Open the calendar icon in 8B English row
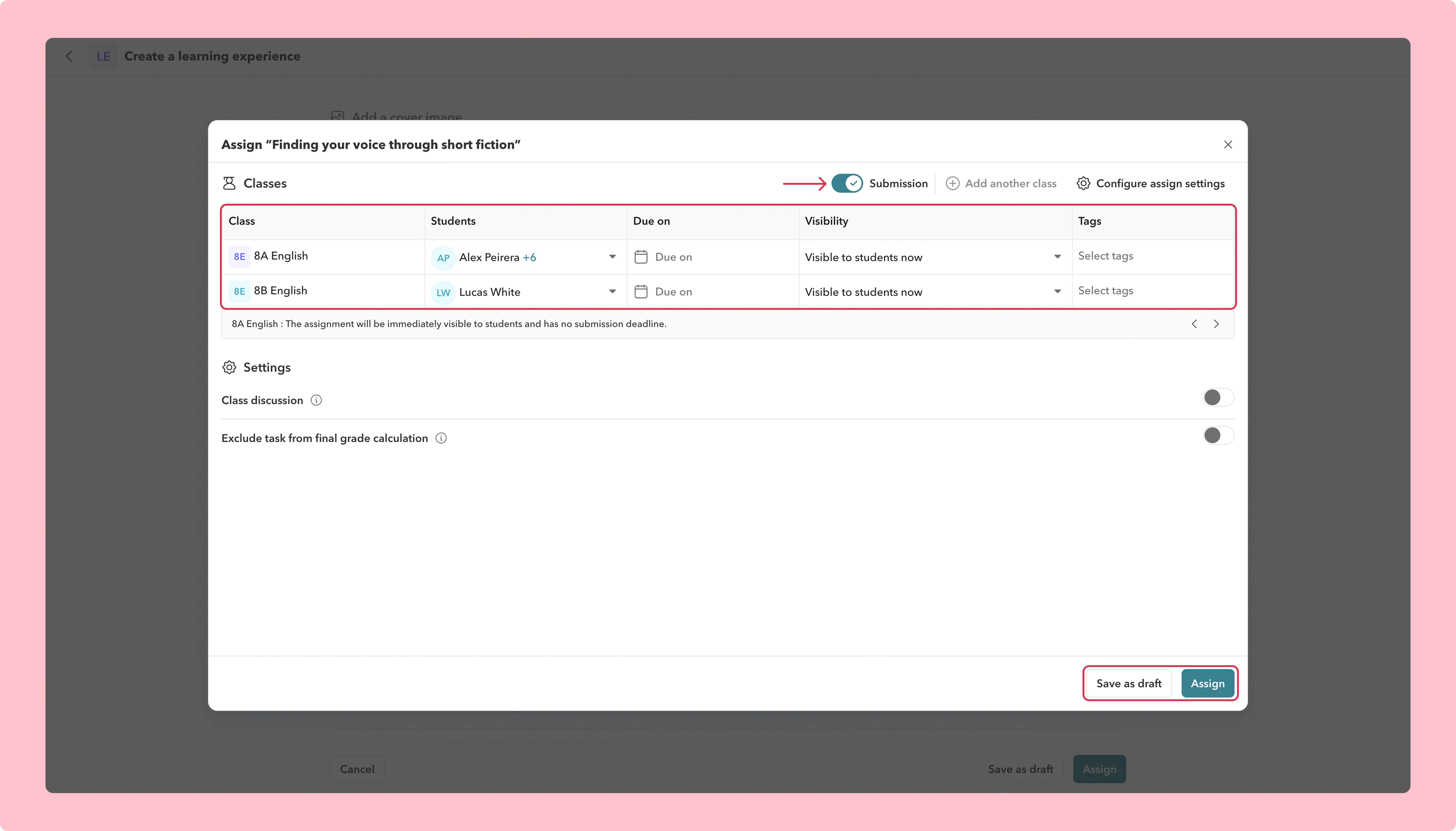 pos(641,292)
